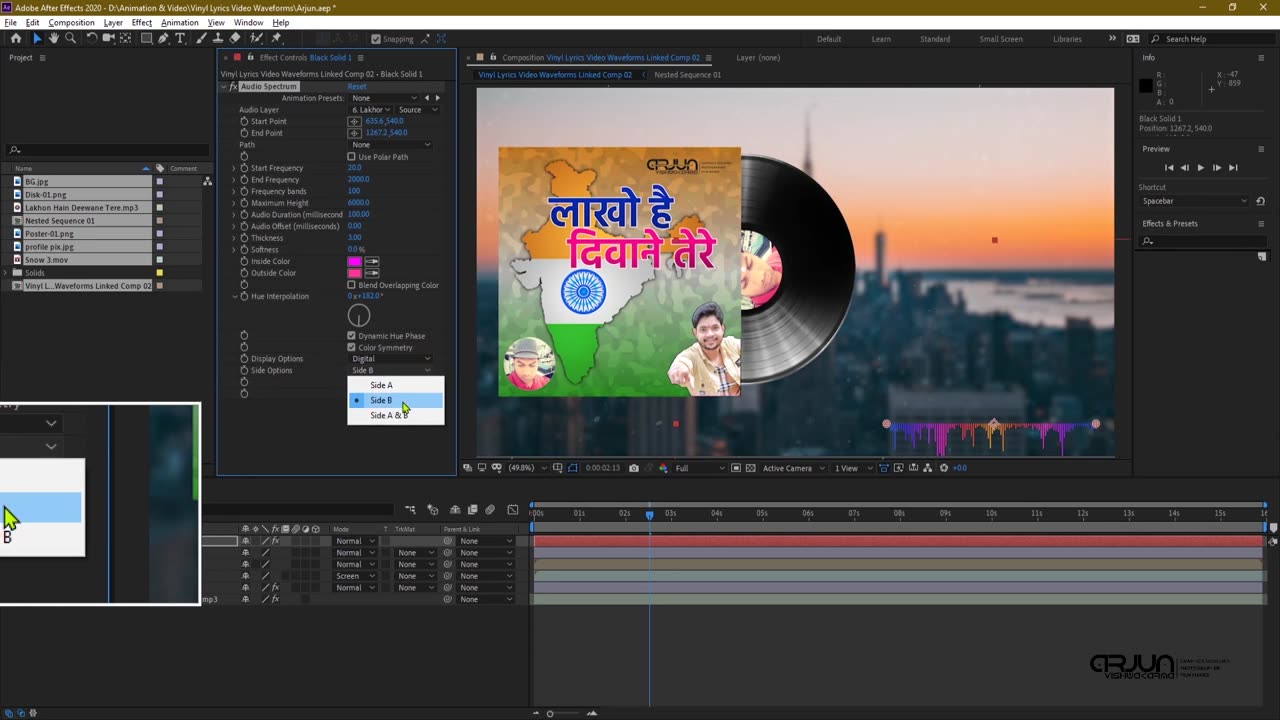Image resolution: width=1280 pixels, height=720 pixels.
Task: Choose Side A & B from the list
Action: pos(396,415)
